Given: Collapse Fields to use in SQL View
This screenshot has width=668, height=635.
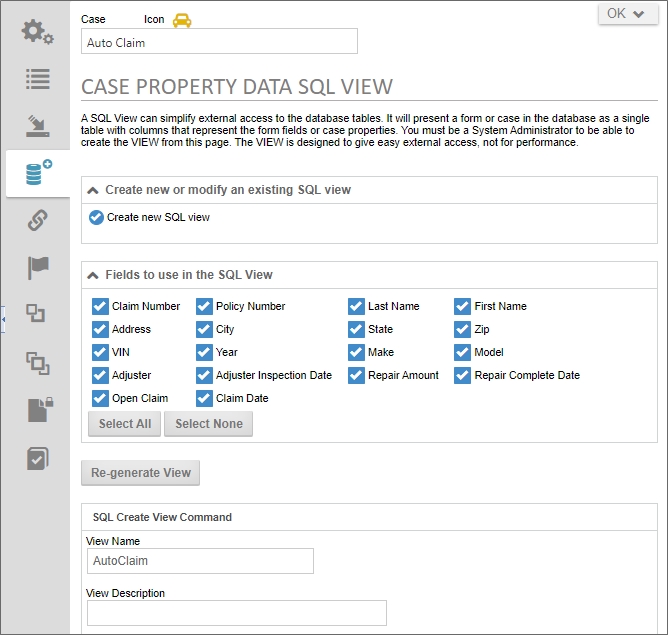Looking at the screenshot, I should (93, 275).
